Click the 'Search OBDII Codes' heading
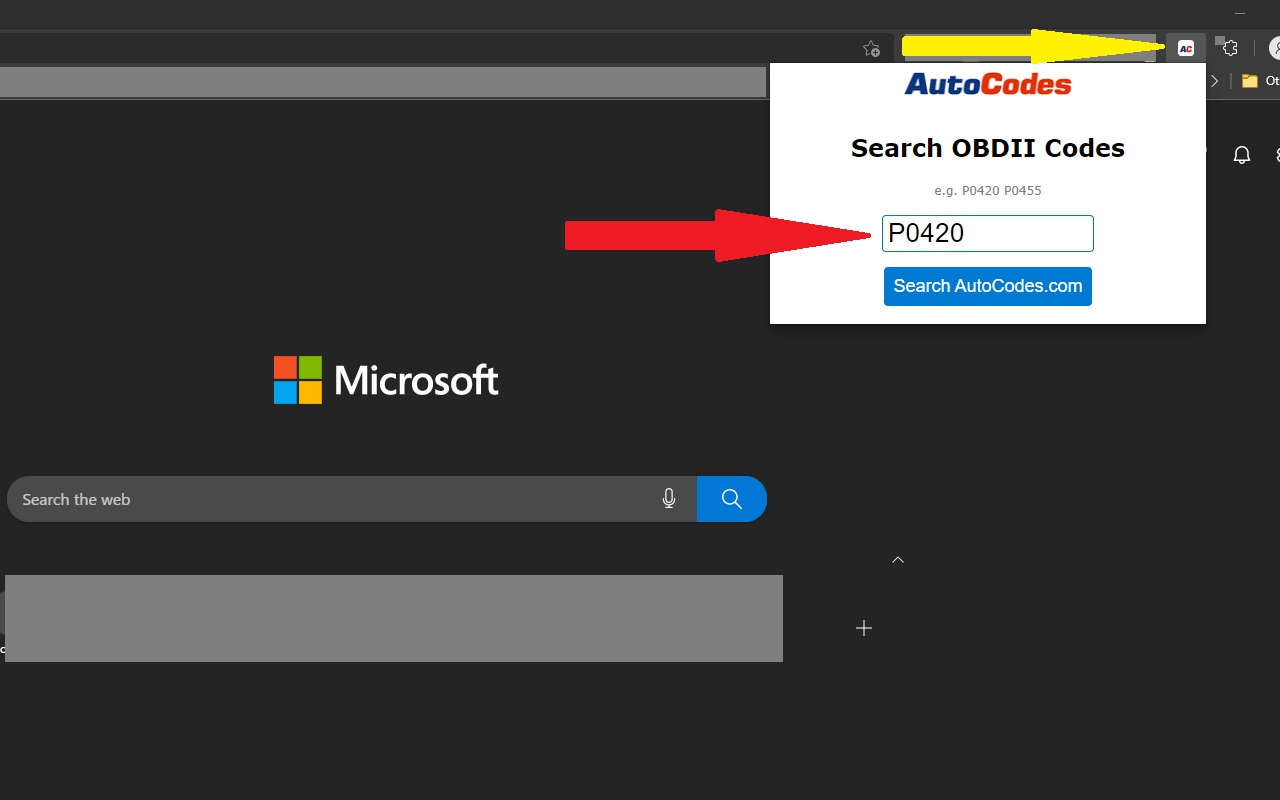 point(988,148)
